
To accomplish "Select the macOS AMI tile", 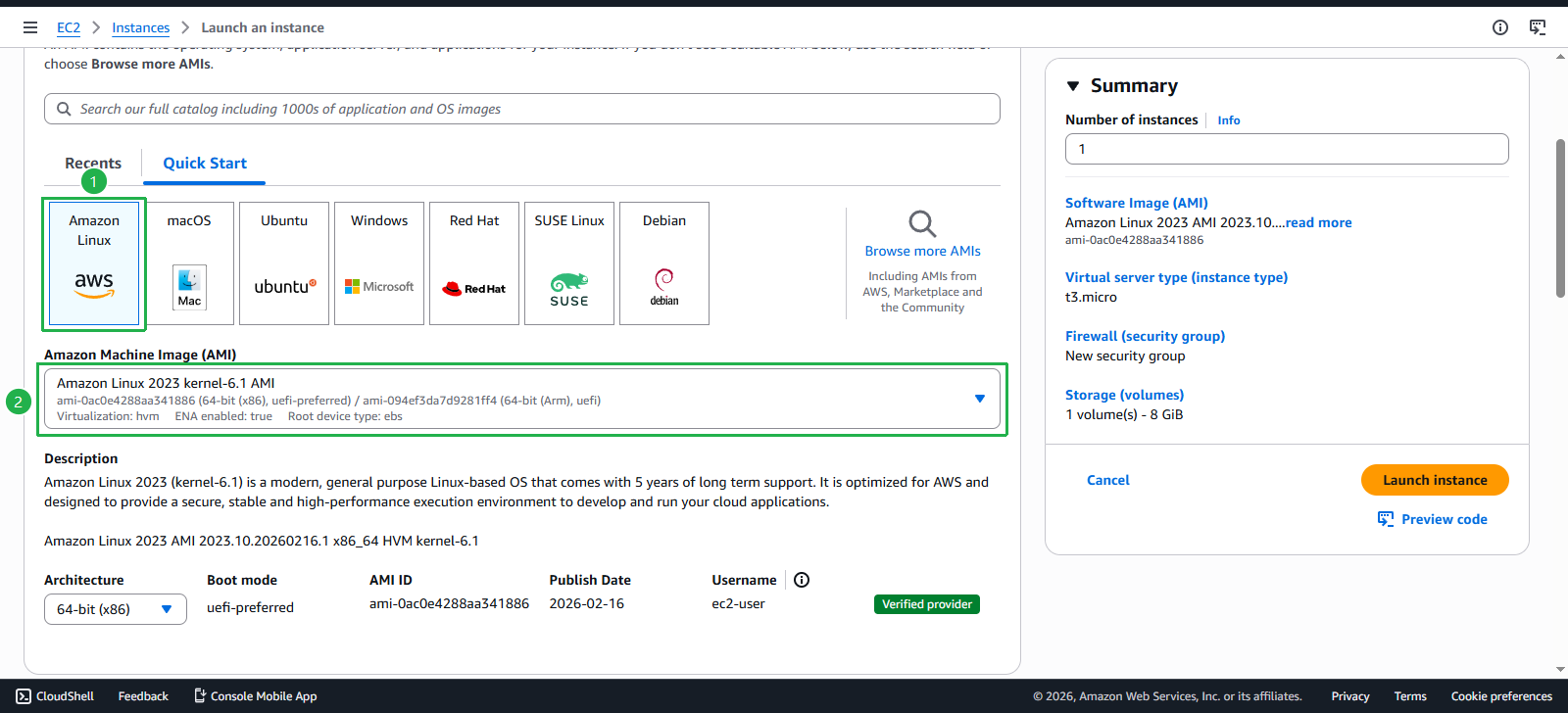I will click(x=189, y=263).
